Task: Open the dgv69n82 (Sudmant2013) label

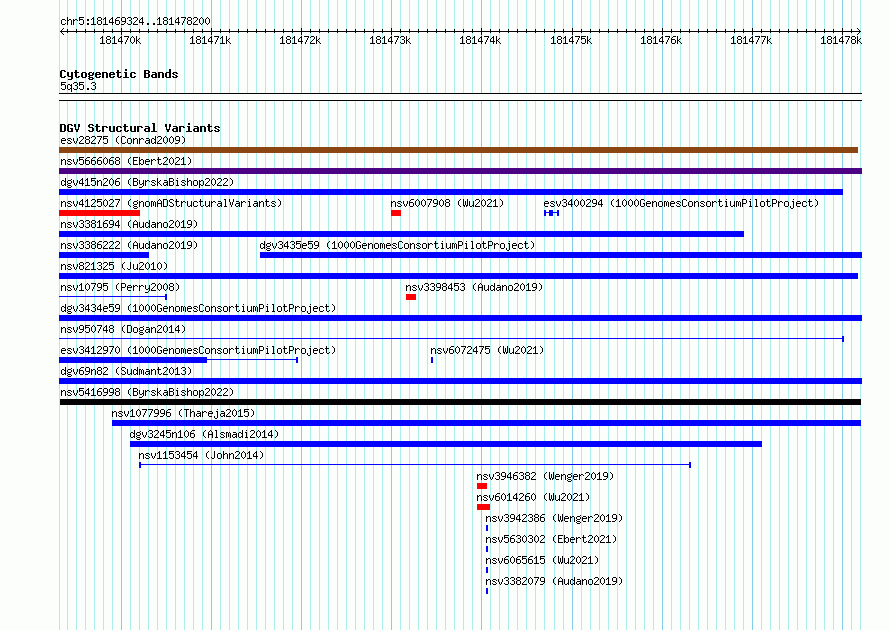Action: point(126,371)
